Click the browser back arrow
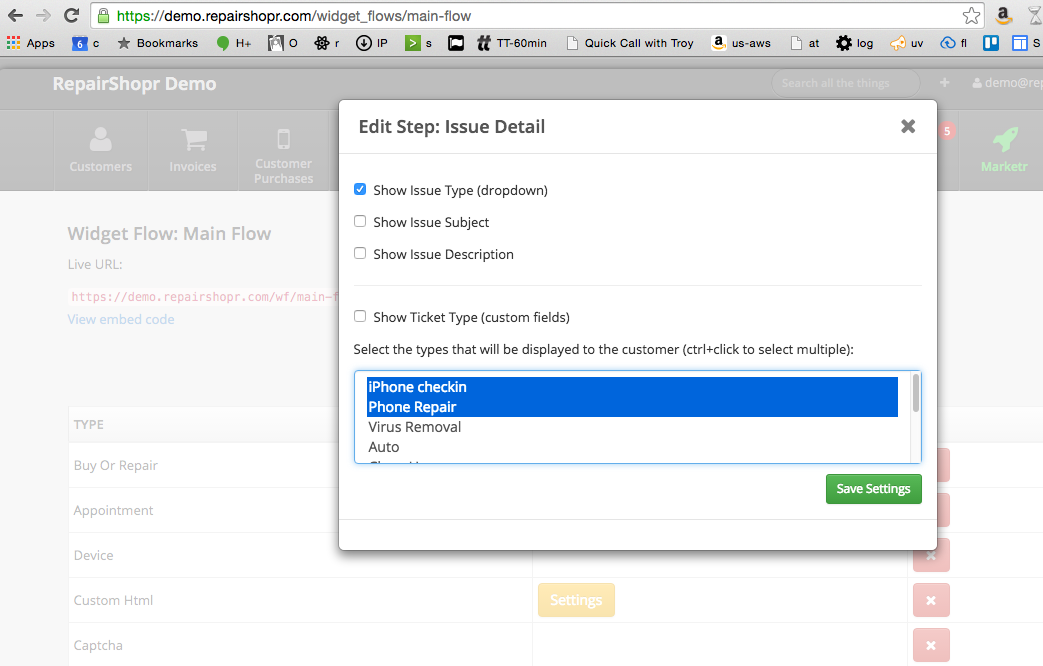1043x666 pixels. (15, 16)
